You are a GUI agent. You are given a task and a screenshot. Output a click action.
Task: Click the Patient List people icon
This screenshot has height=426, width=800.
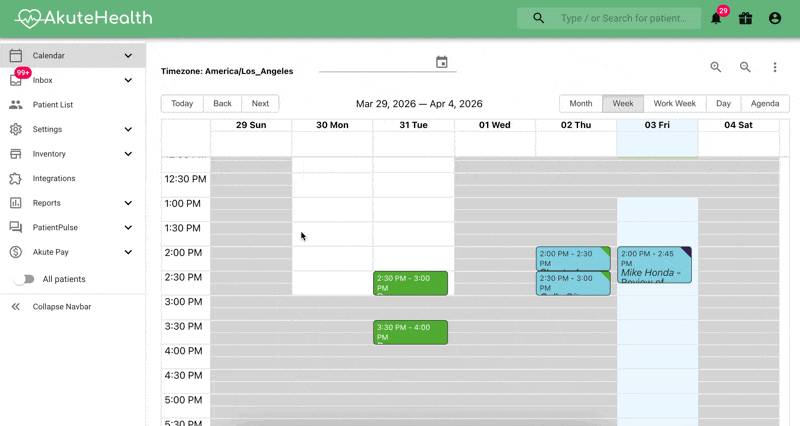(x=16, y=105)
